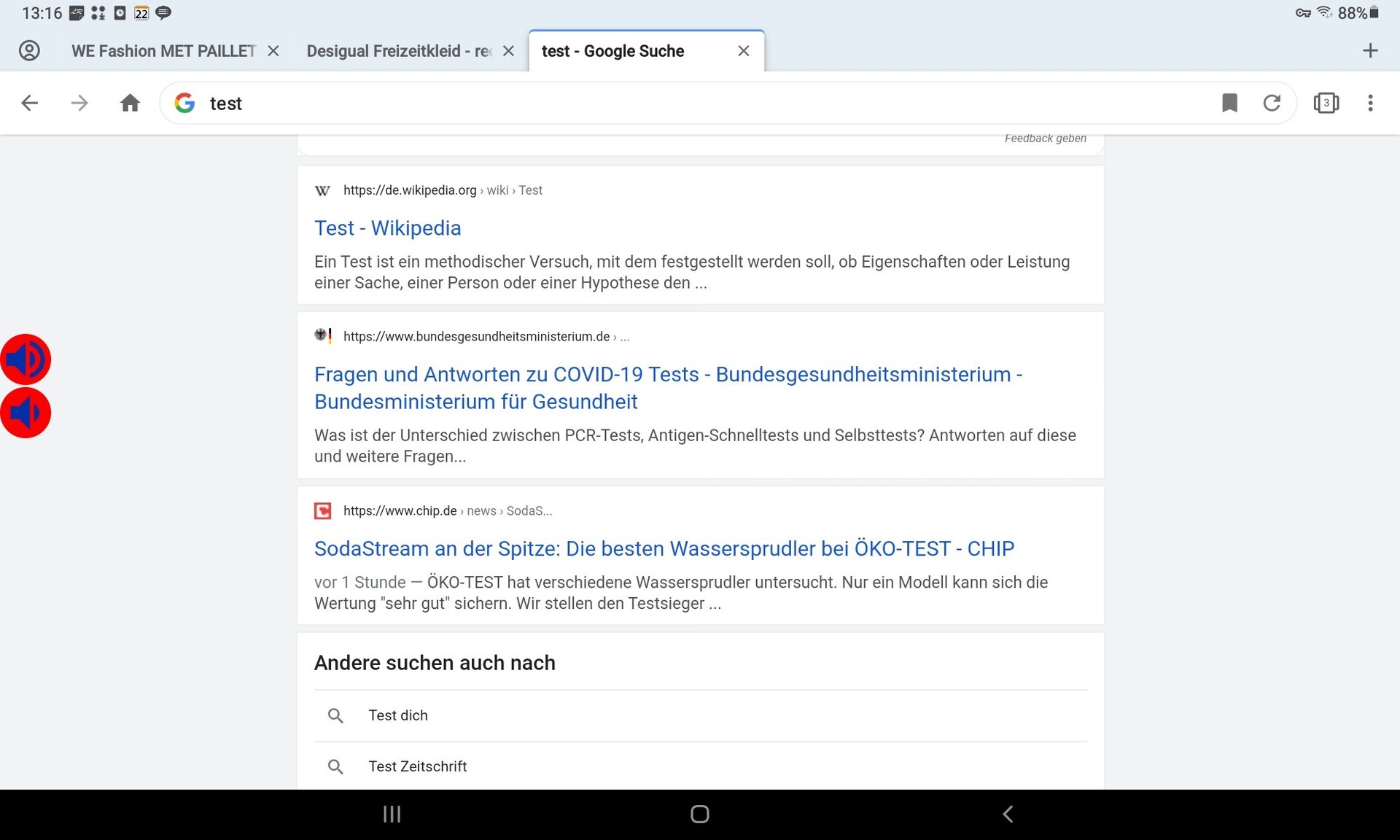Screen dimensions: 1400x840
Task: Reload the page with refresh icon
Action: tap(1272, 103)
